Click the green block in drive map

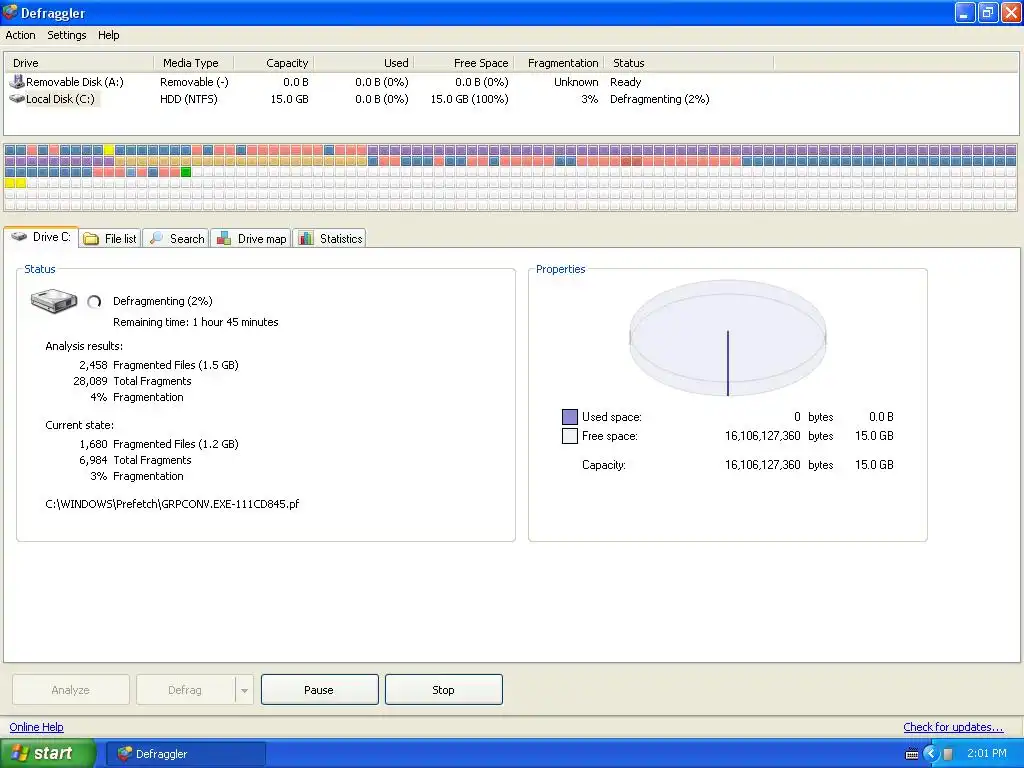186,172
